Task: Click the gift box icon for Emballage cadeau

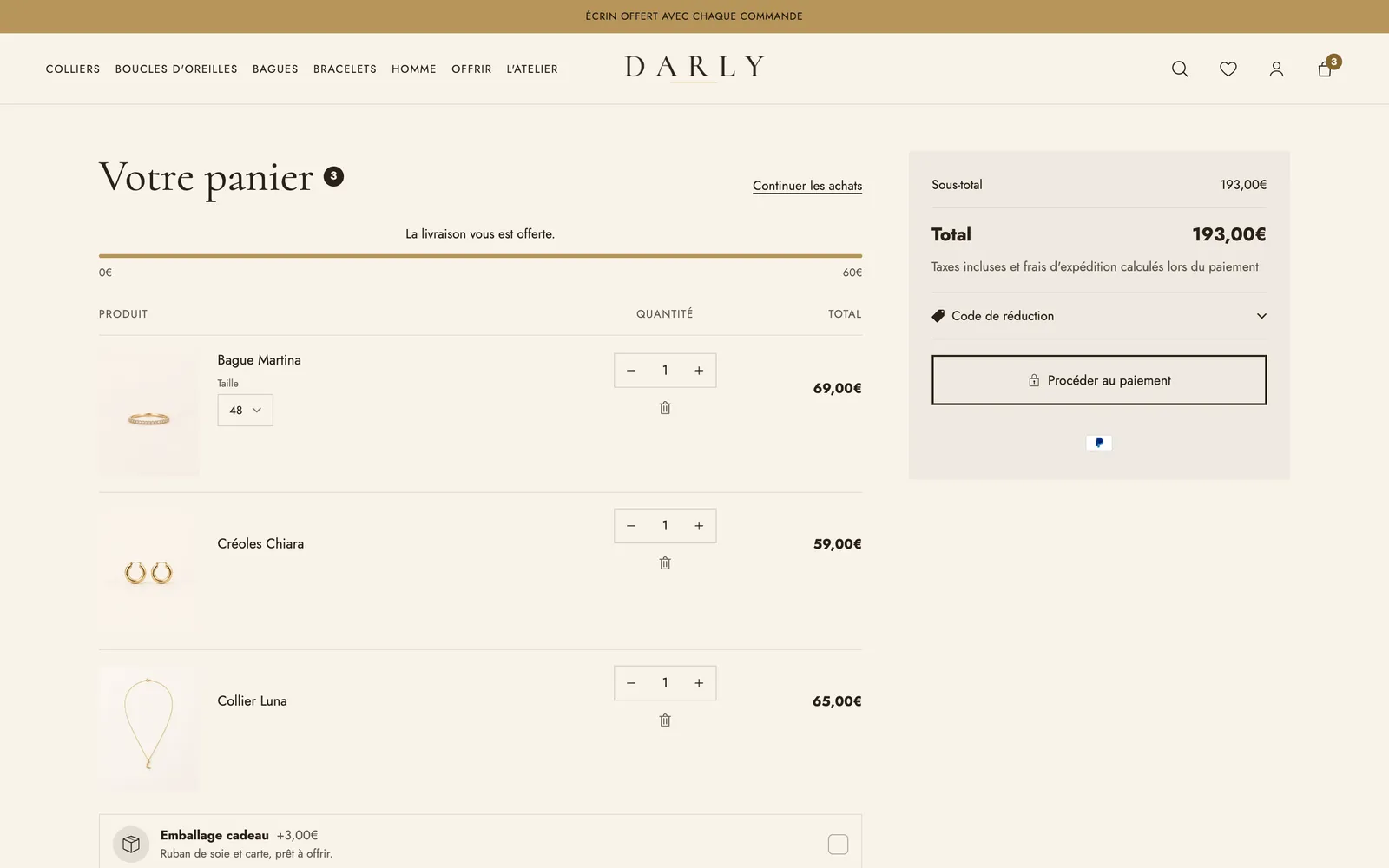Action: click(x=131, y=844)
